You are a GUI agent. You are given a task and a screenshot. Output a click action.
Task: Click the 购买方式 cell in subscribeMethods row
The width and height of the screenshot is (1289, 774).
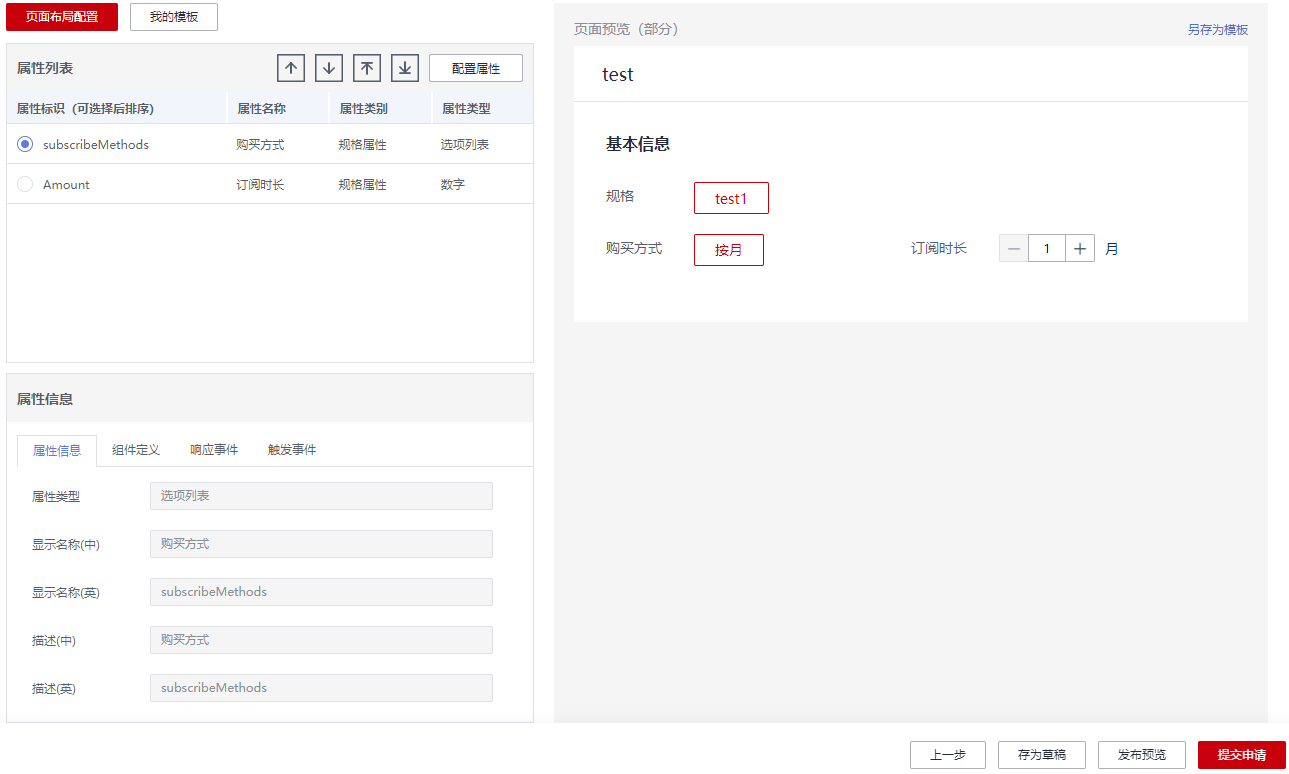tap(260, 144)
